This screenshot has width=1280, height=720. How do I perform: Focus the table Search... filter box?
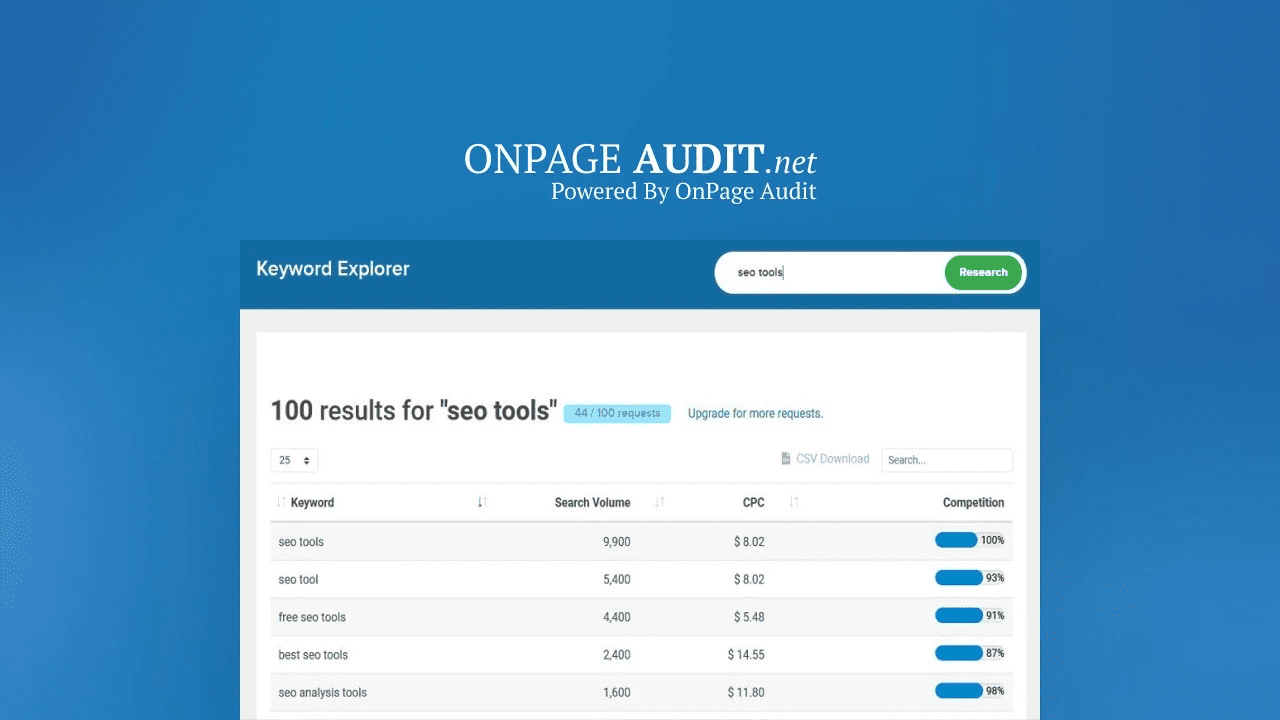tap(947, 460)
